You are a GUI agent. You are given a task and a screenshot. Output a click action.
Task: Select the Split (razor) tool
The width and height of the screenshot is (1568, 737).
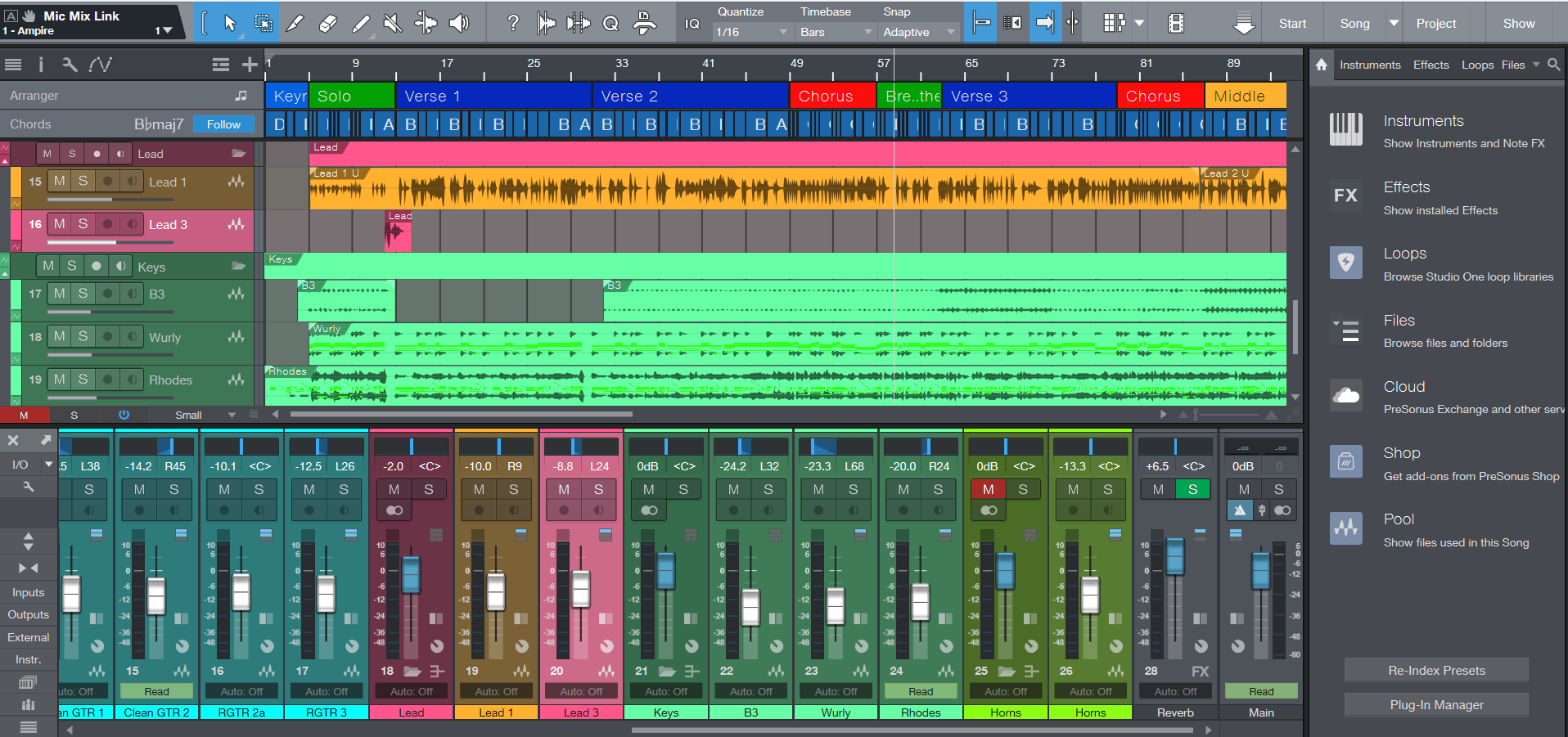pyautogui.click(x=295, y=23)
